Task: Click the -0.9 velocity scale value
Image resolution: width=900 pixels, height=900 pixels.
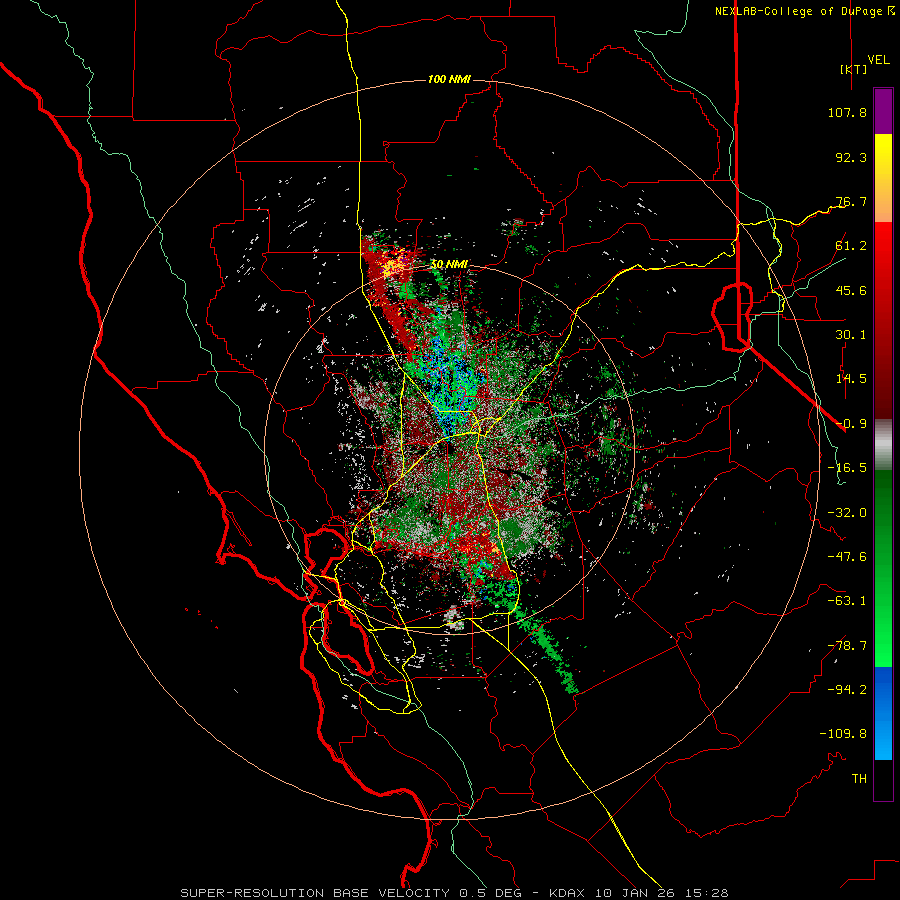Action: point(851,424)
